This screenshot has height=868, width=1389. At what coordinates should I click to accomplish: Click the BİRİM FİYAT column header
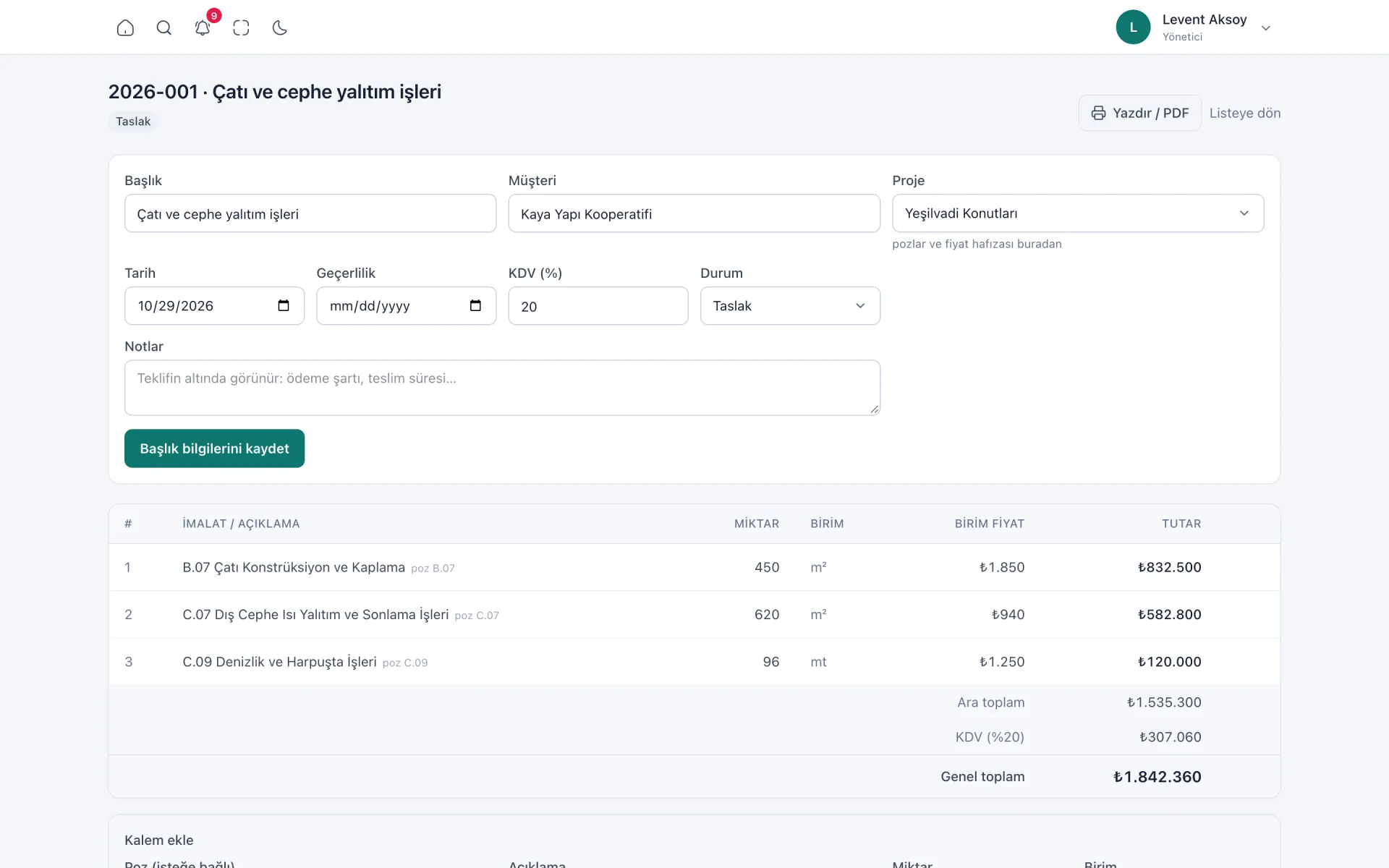coord(989,524)
